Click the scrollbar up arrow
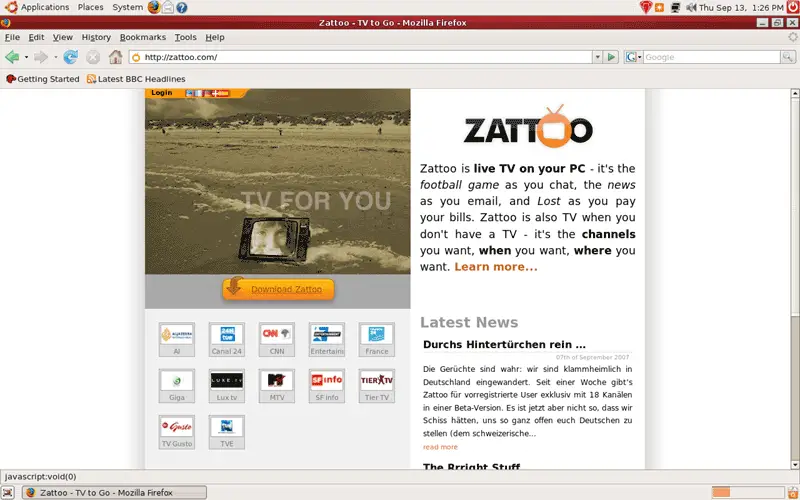The height and width of the screenshot is (500, 800). [795, 93]
